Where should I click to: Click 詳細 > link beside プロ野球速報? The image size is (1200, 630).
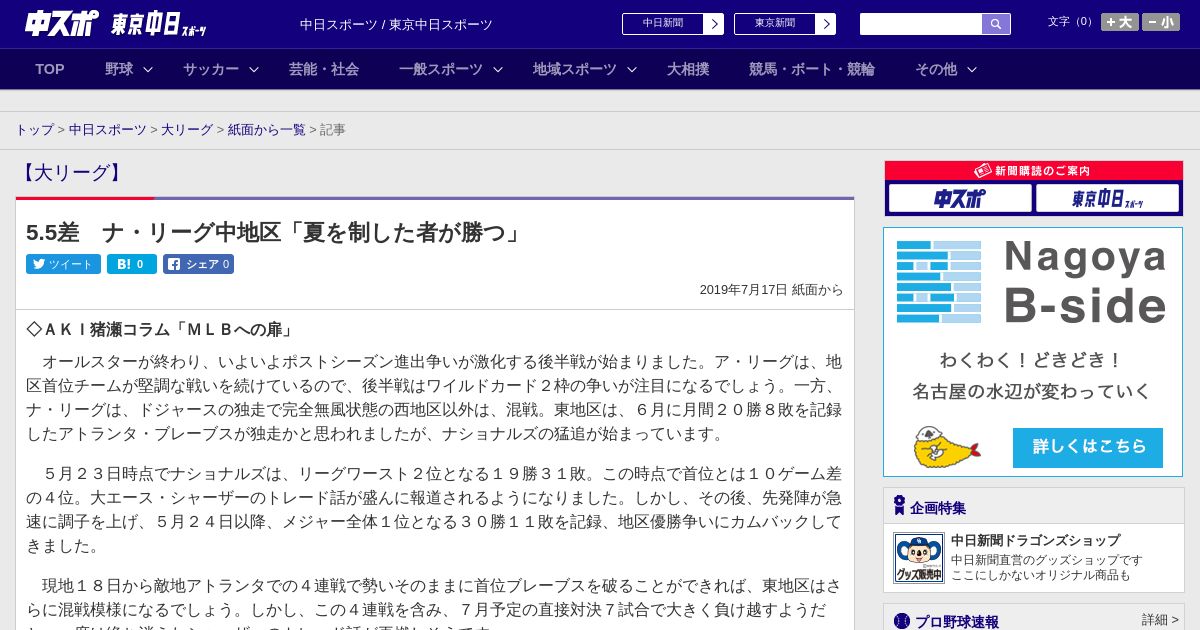point(1160,620)
